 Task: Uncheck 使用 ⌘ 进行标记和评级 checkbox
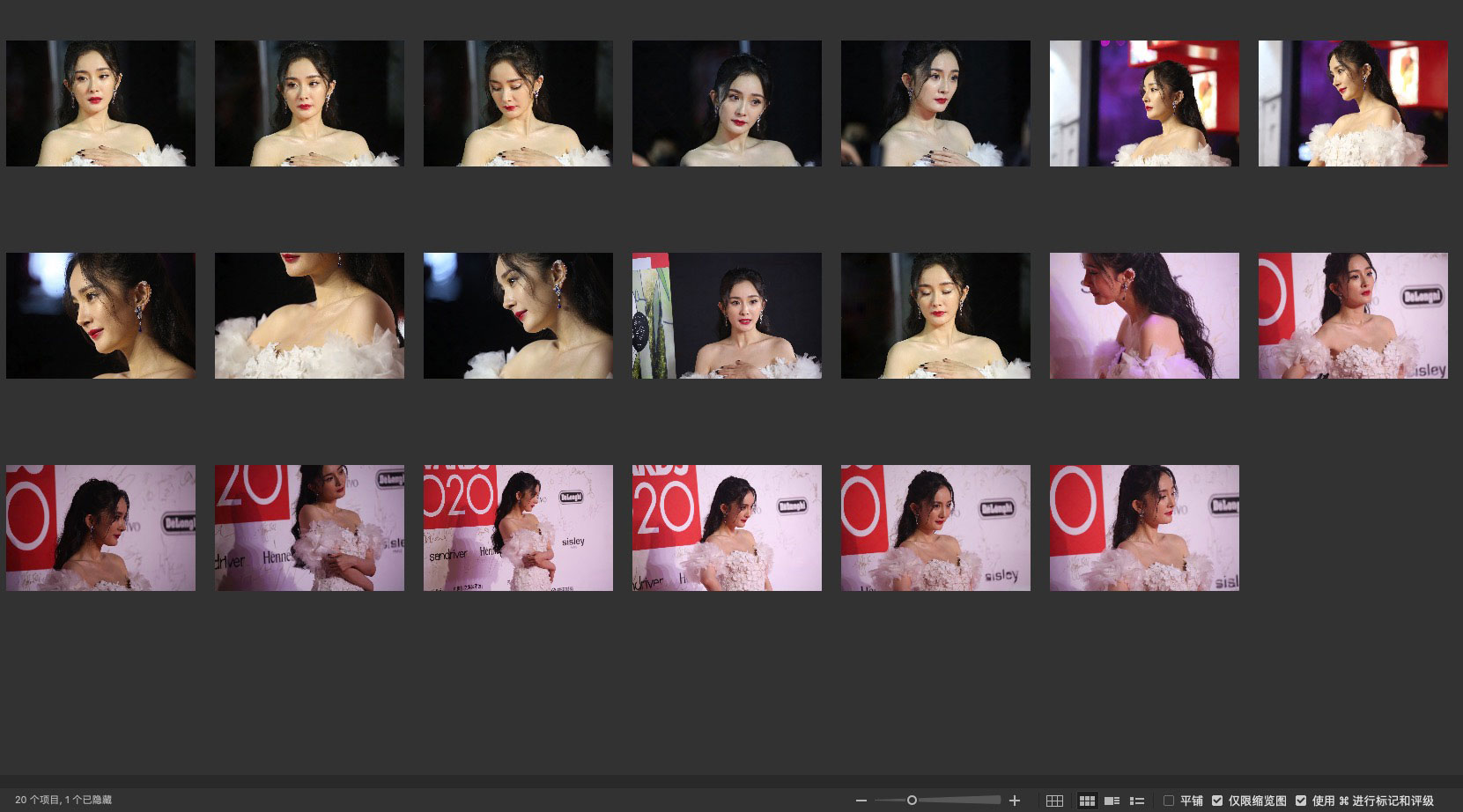click(x=1301, y=801)
